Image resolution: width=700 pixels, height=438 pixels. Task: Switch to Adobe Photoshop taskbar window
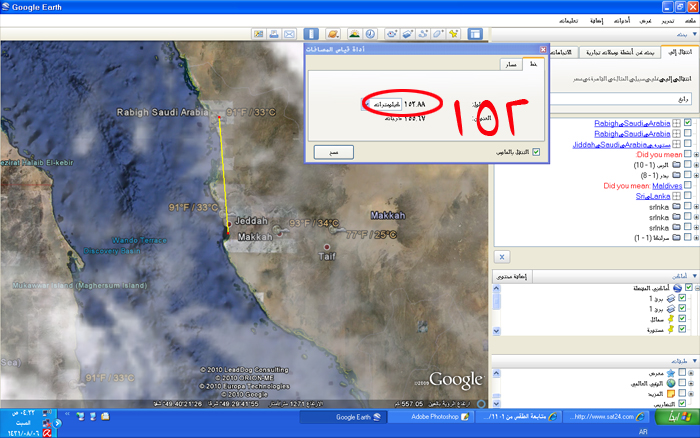(430, 417)
